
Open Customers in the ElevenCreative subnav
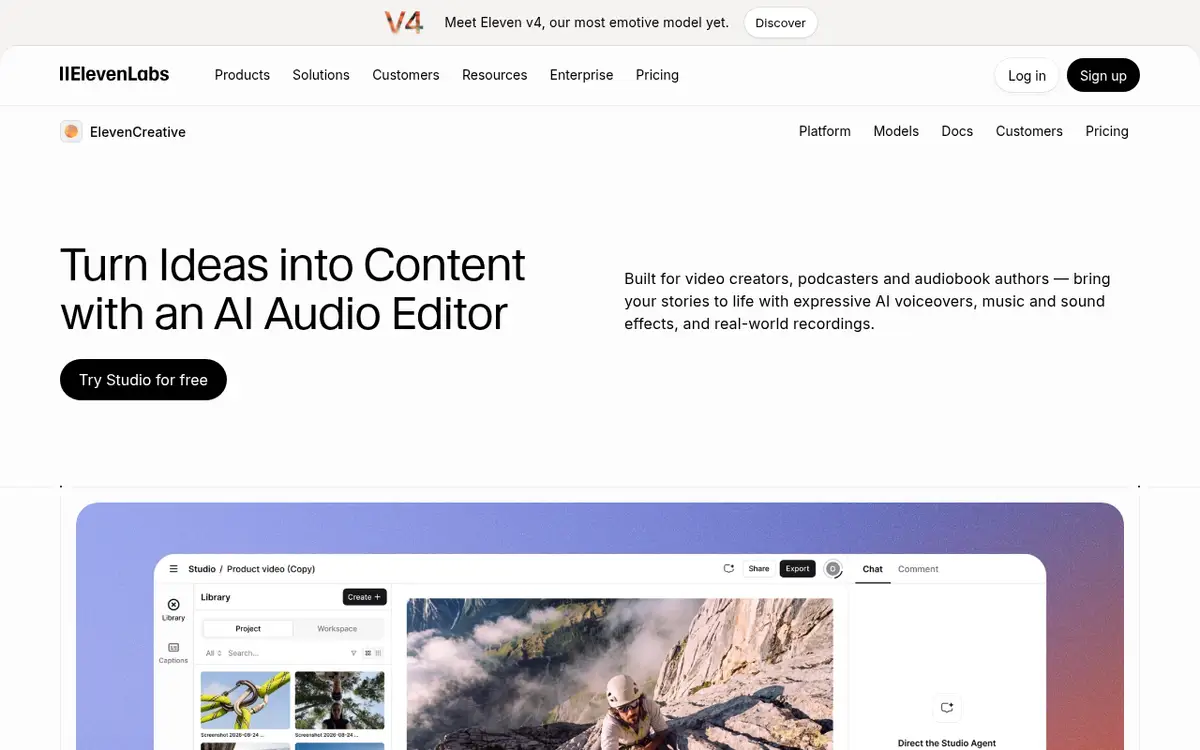point(1029,131)
